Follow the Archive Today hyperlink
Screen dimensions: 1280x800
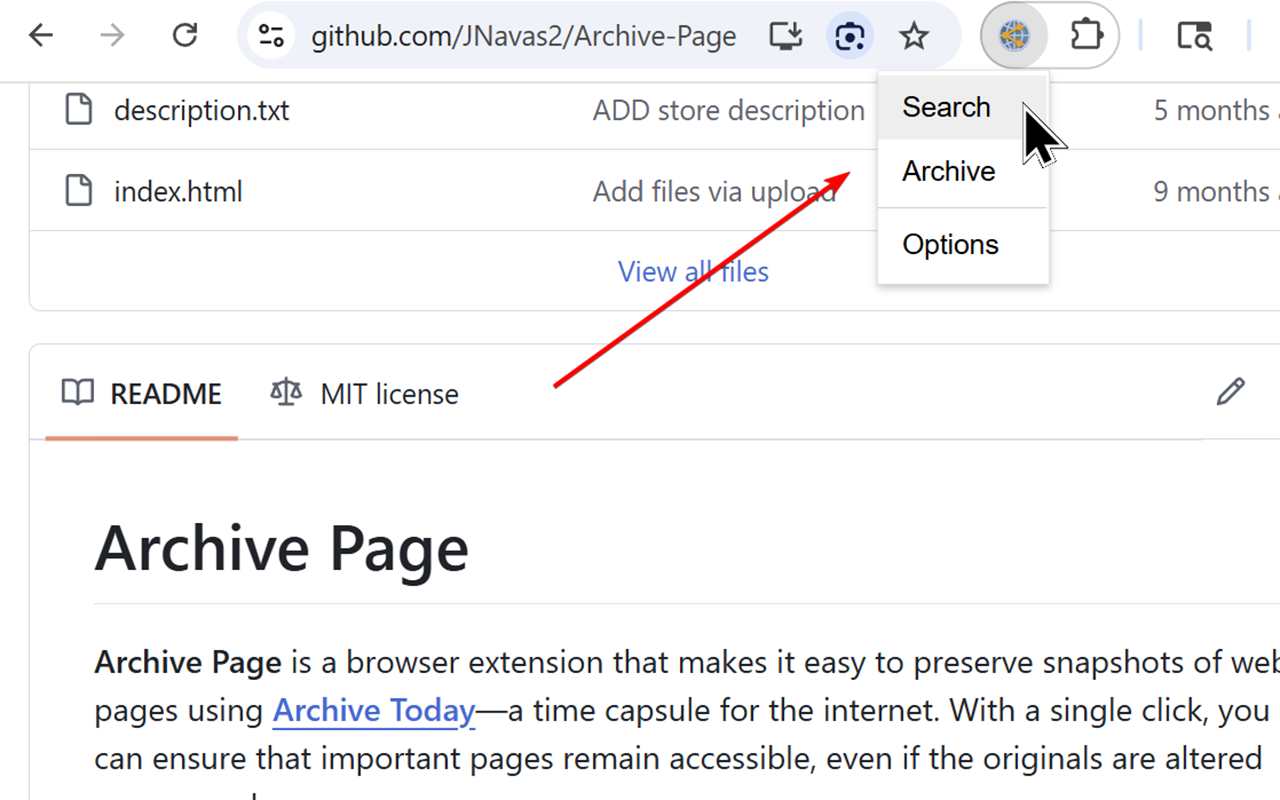coord(374,711)
